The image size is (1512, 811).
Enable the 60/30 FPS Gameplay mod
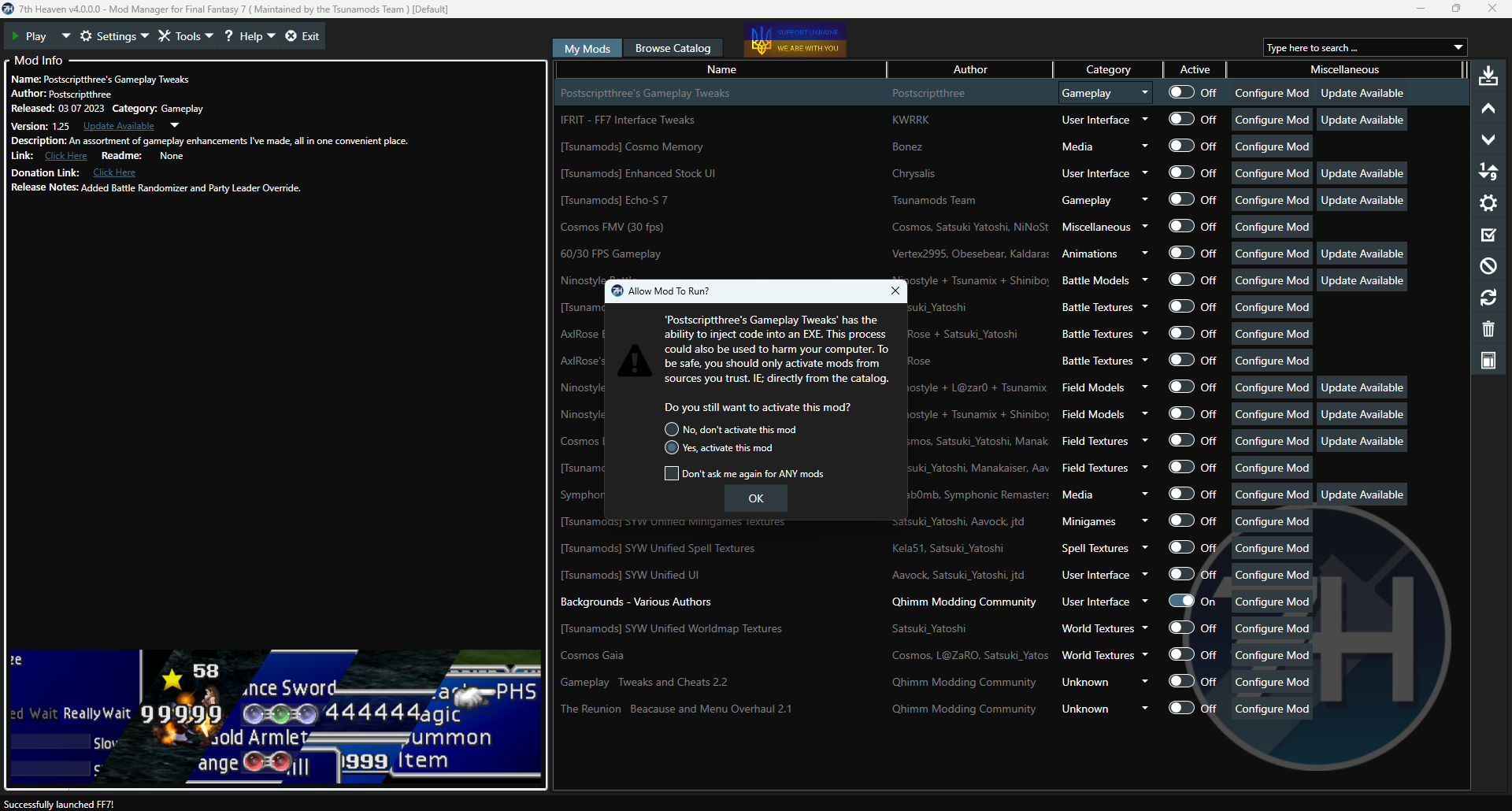1181,253
